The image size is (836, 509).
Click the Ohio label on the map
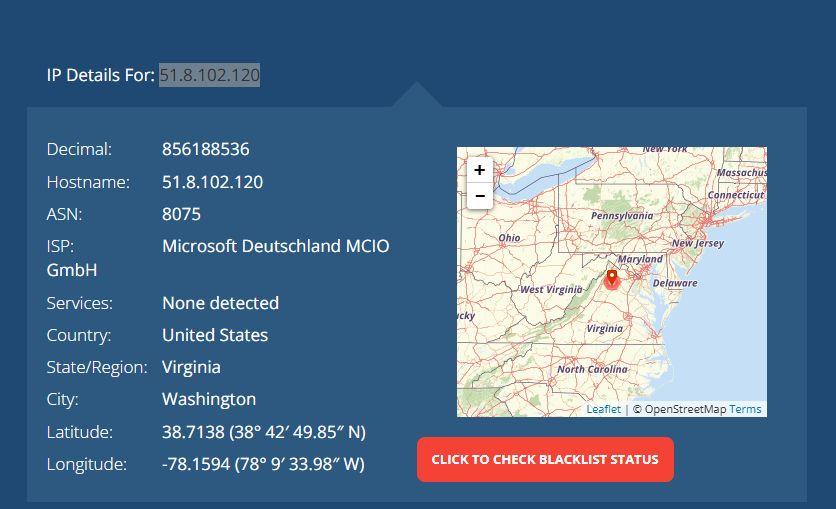click(x=509, y=238)
